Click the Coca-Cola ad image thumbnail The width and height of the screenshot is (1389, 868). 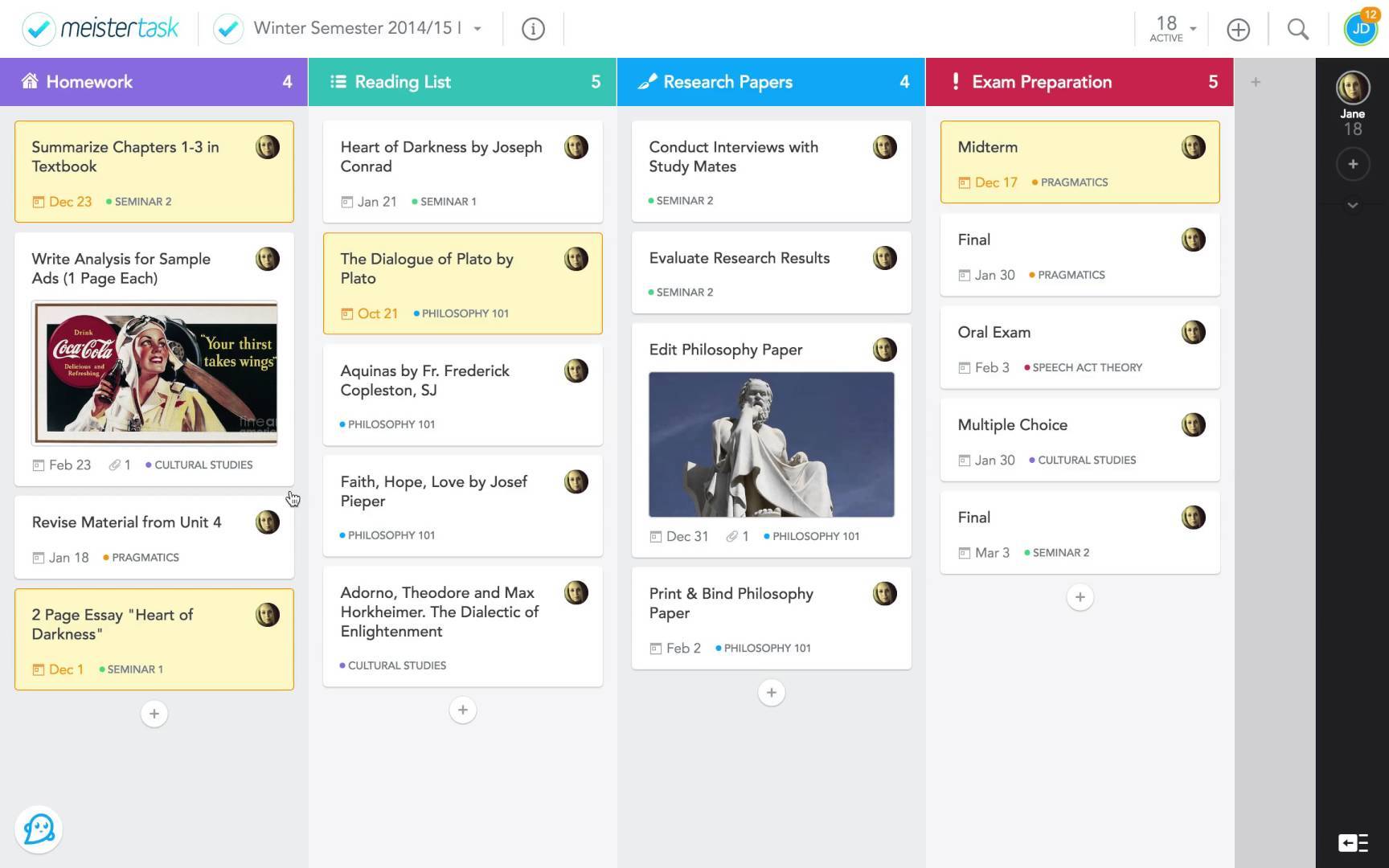tap(154, 373)
